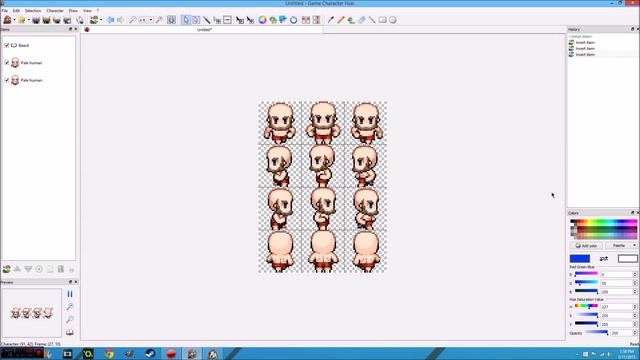The width and height of the screenshot is (640, 360).
Task: Open the Selection menu
Action: [33, 11]
